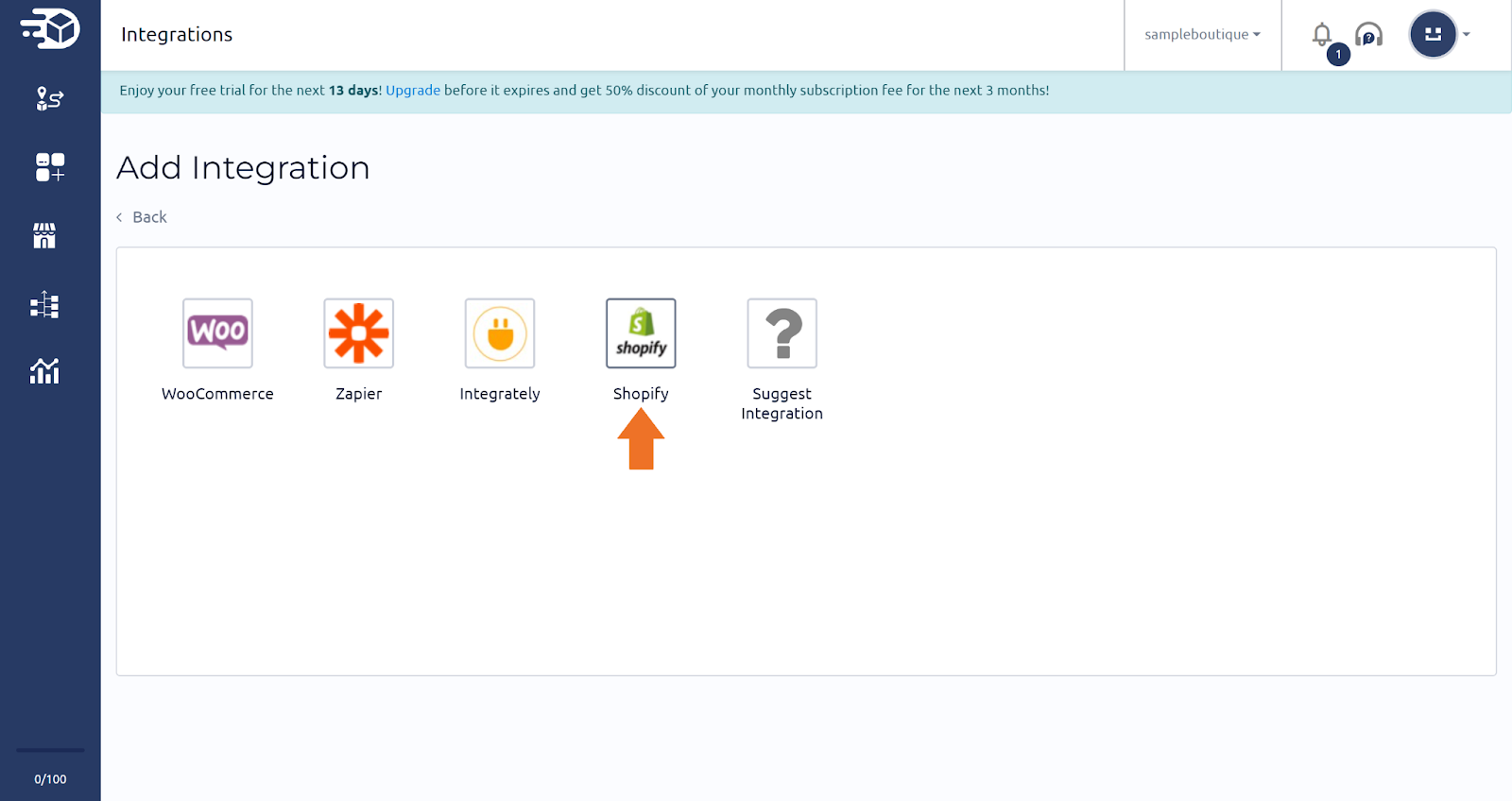Go Back to the integrations list
This screenshot has height=801, width=1512.
click(142, 217)
